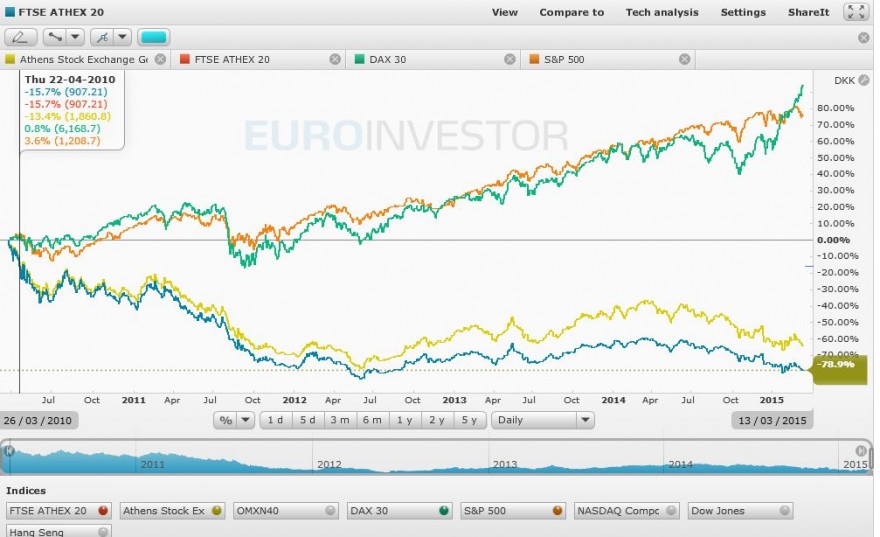This screenshot has height=537, width=880.
Task: Select the 1 y time range
Action: coord(405,420)
